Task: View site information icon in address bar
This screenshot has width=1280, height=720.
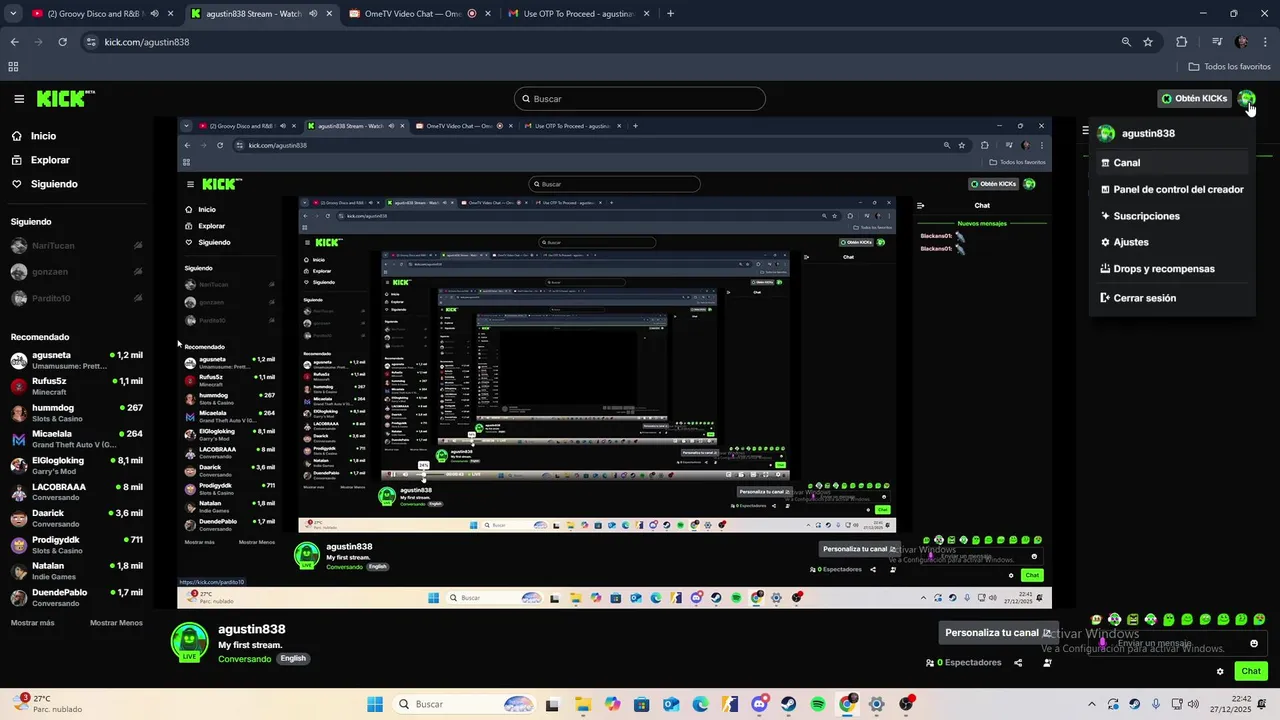Action: [92, 42]
